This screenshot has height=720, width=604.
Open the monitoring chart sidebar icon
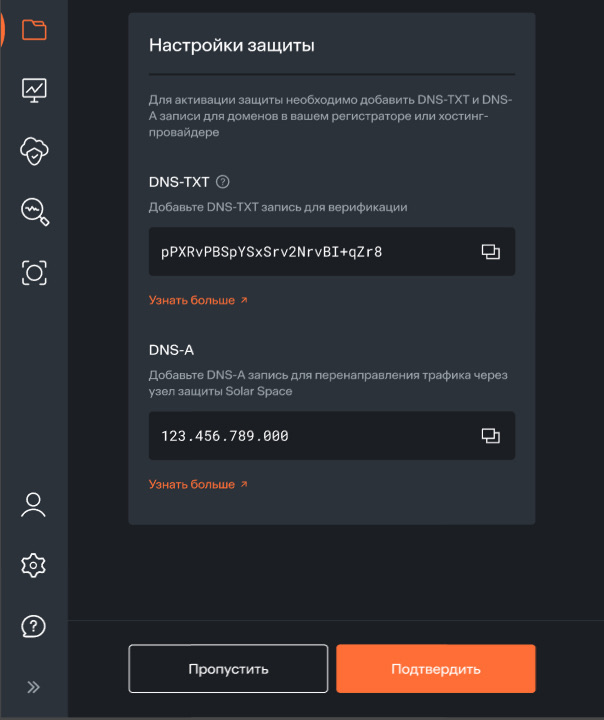[x=34, y=90]
